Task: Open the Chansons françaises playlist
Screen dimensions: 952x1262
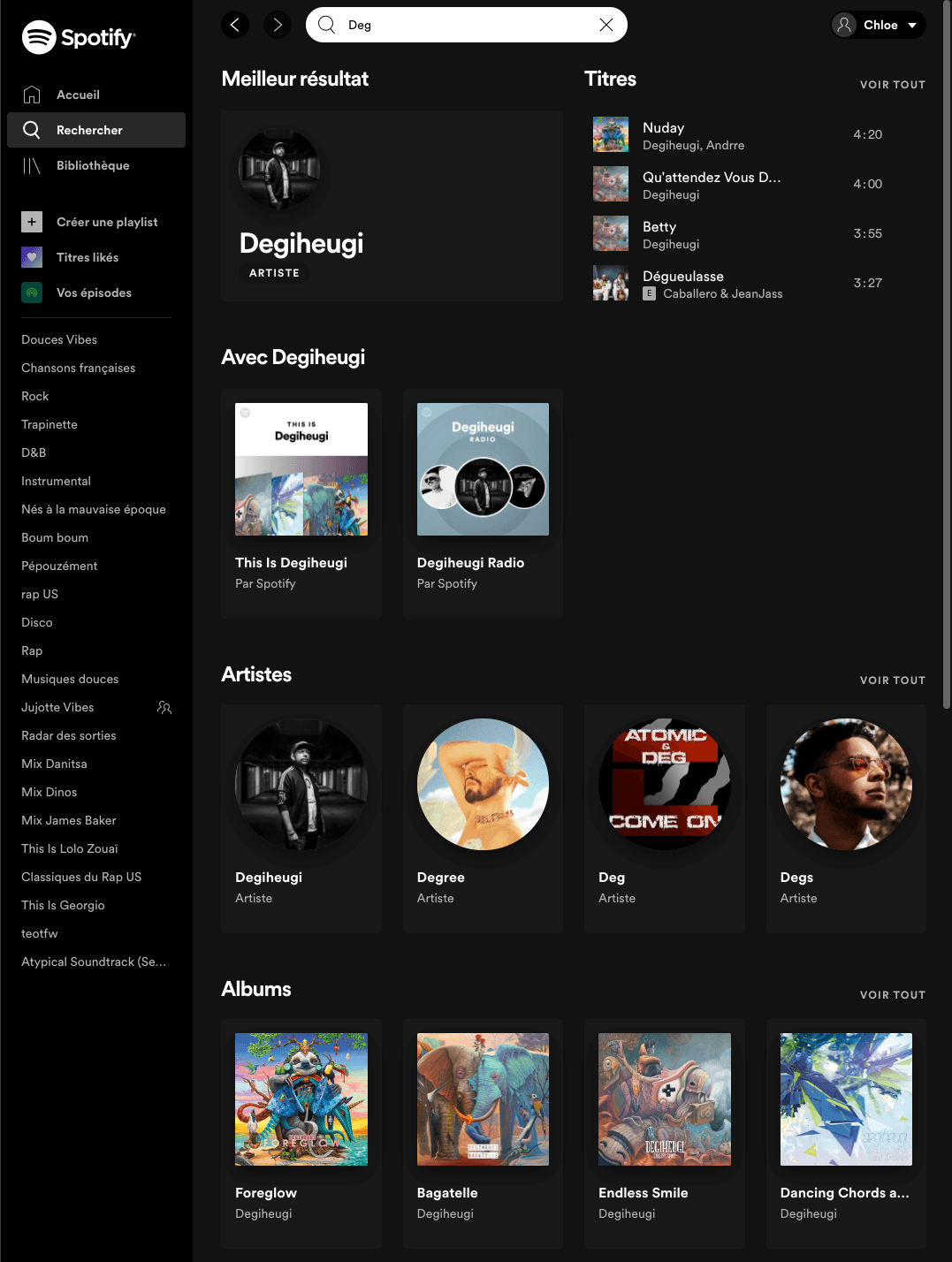Action: (x=79, y=368)
